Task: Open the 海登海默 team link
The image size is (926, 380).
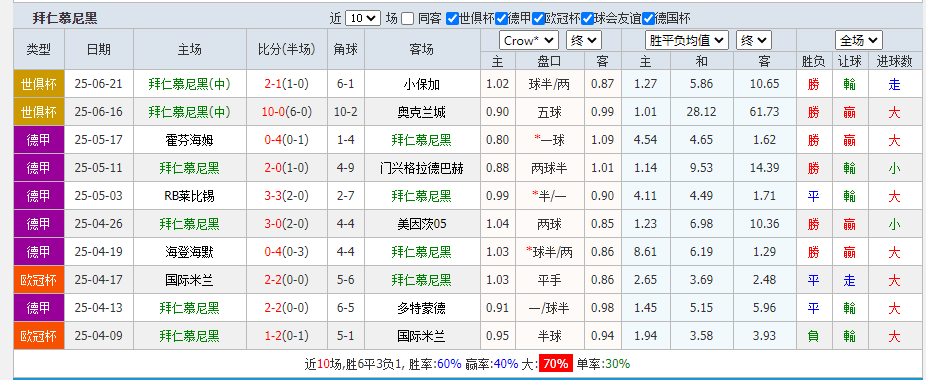Action: click(x=190, y=252)
